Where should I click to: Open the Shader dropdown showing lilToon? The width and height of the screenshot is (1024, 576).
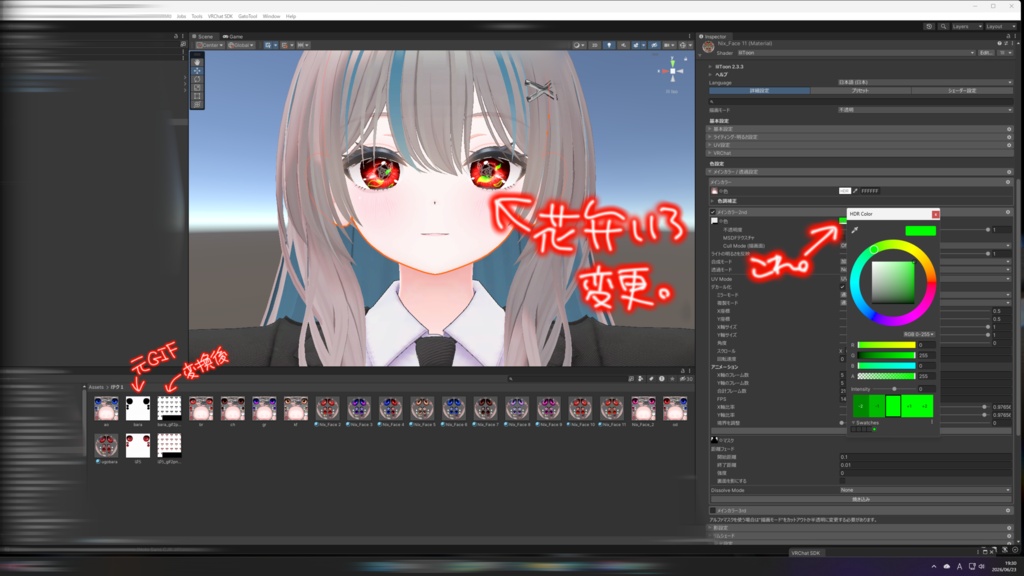point(856,53)
